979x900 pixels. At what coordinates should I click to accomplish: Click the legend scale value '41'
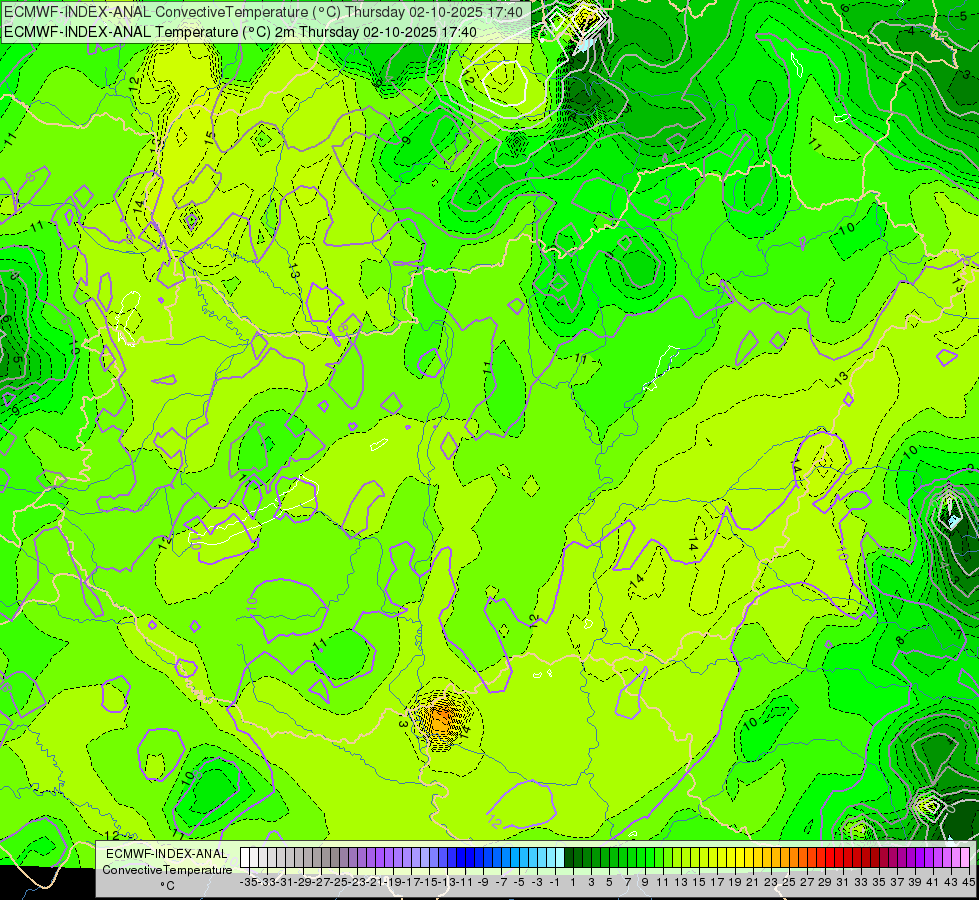coord(933,883)
